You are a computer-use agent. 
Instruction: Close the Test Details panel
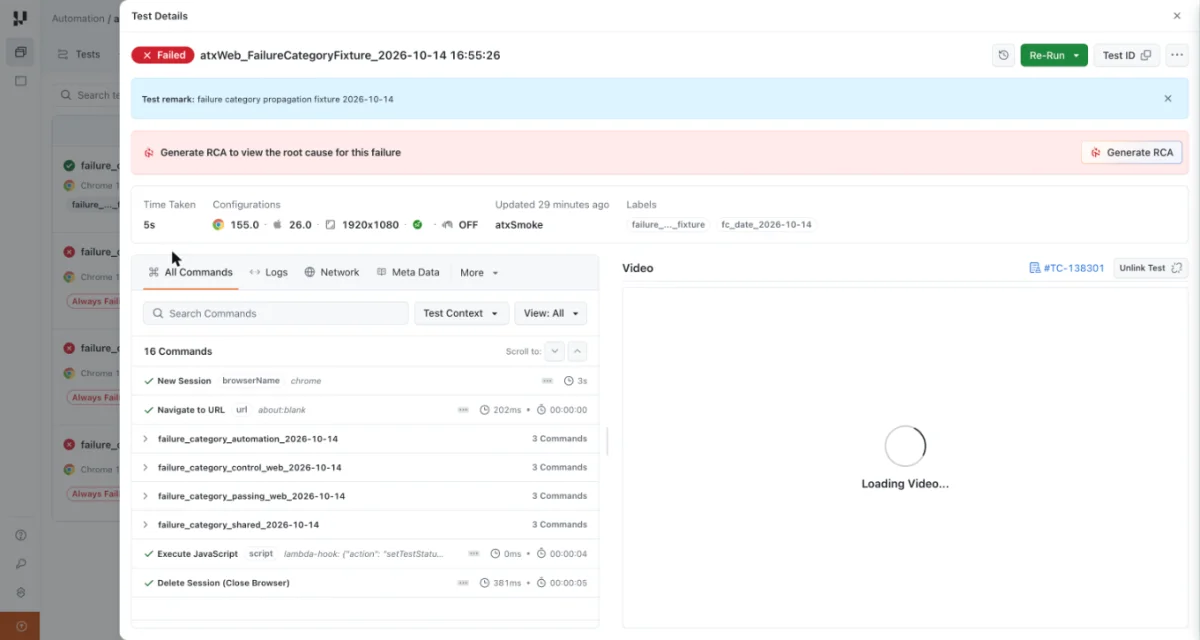[1176, 16]
